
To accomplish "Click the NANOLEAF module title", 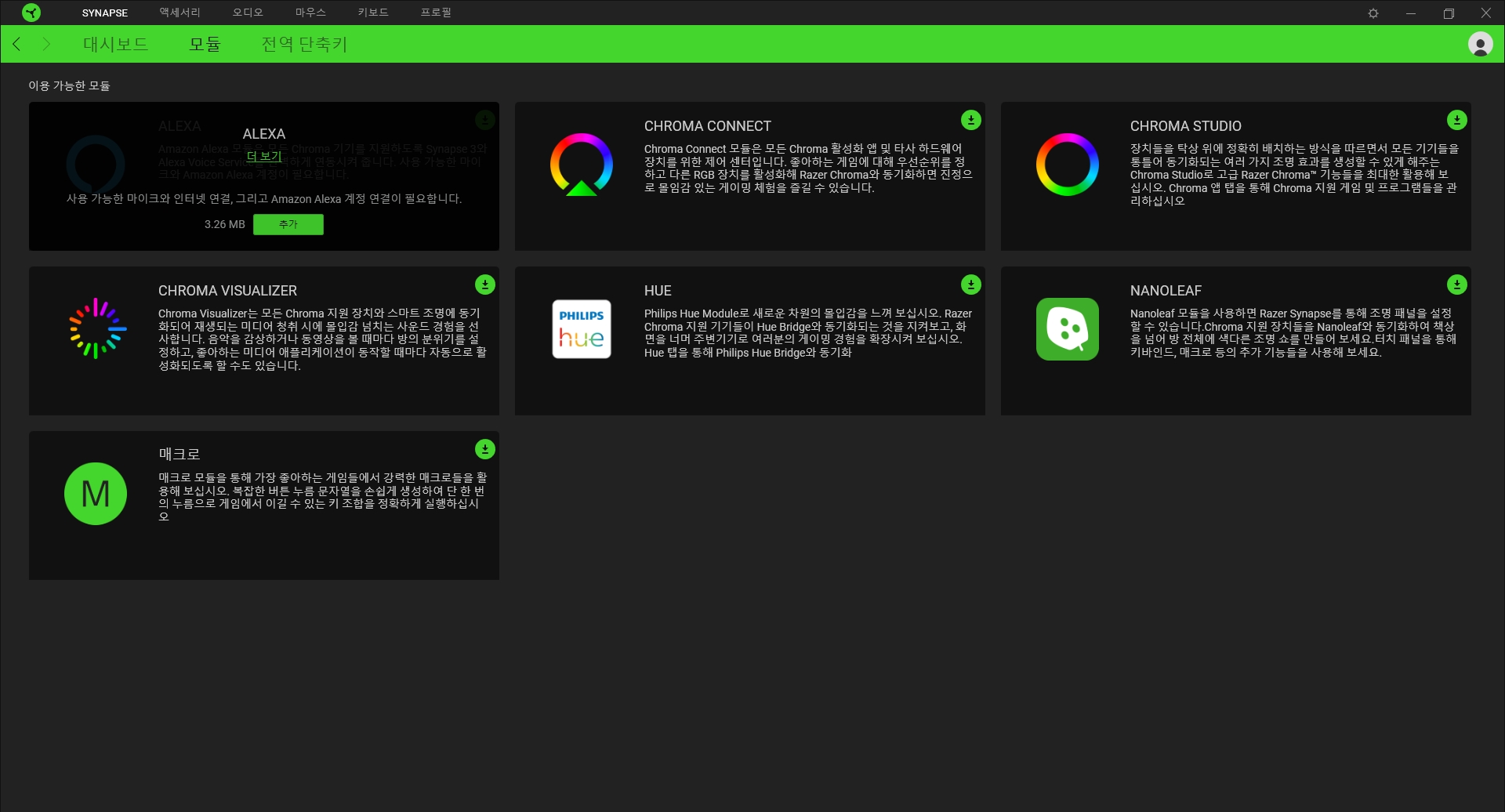I will tap(1166, 291).
